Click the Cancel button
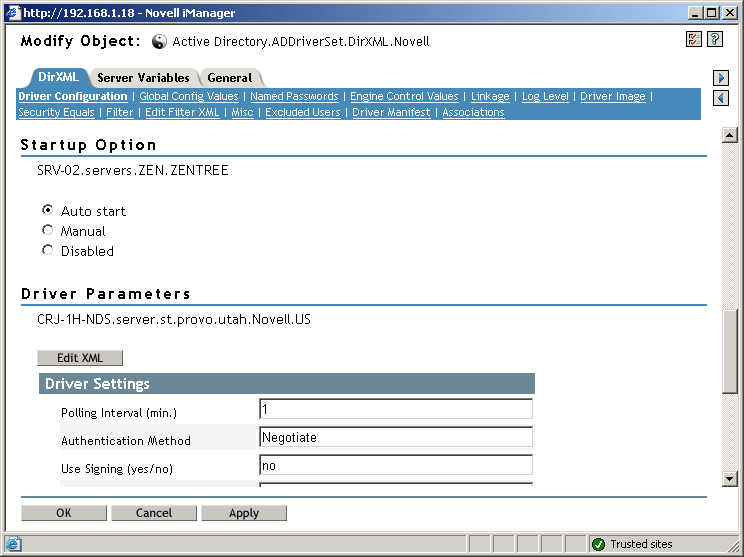Image resolution: width=744 pixels, height=557 pixels. click(x=154, y=513)
